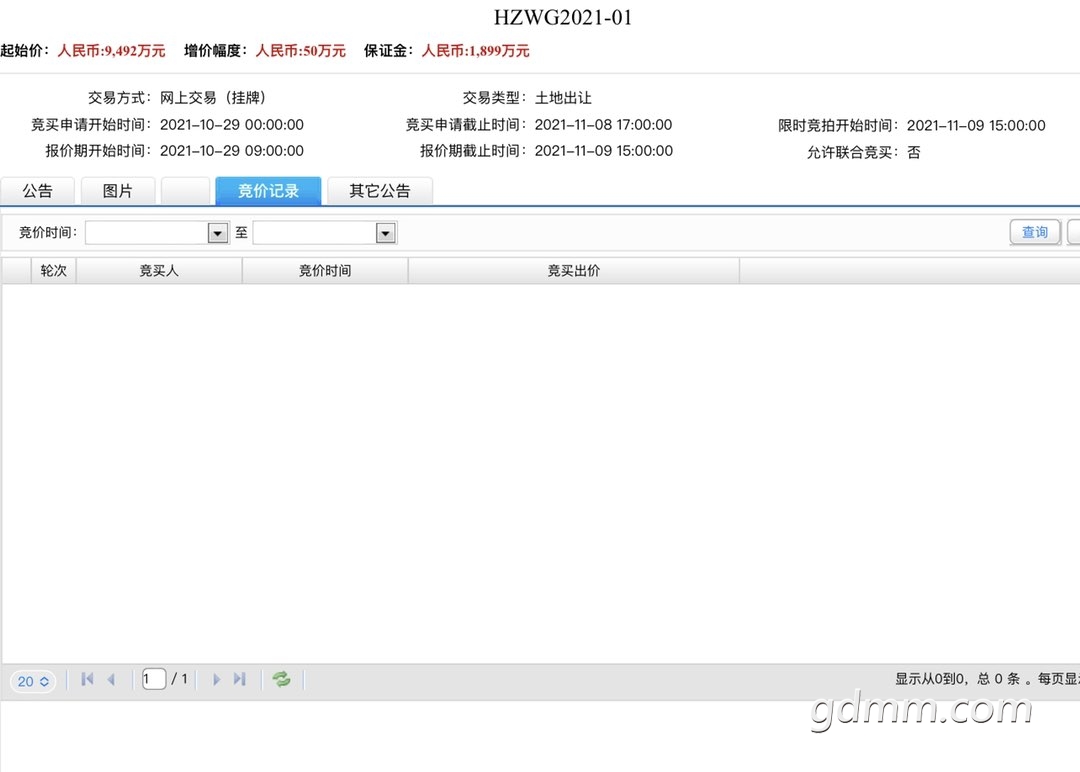Sort by the 竞价时间 column header
Viewport: 1080px width, 772px height.
point(325,271)
